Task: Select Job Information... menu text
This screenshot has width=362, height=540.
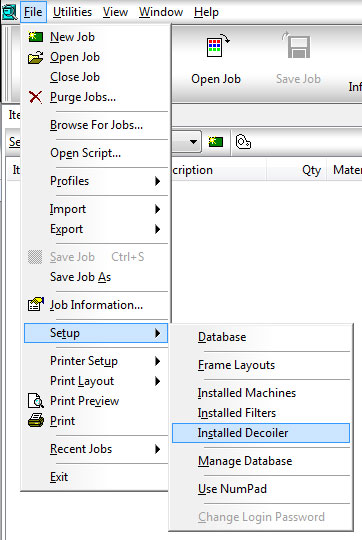Action: point(96,305)
